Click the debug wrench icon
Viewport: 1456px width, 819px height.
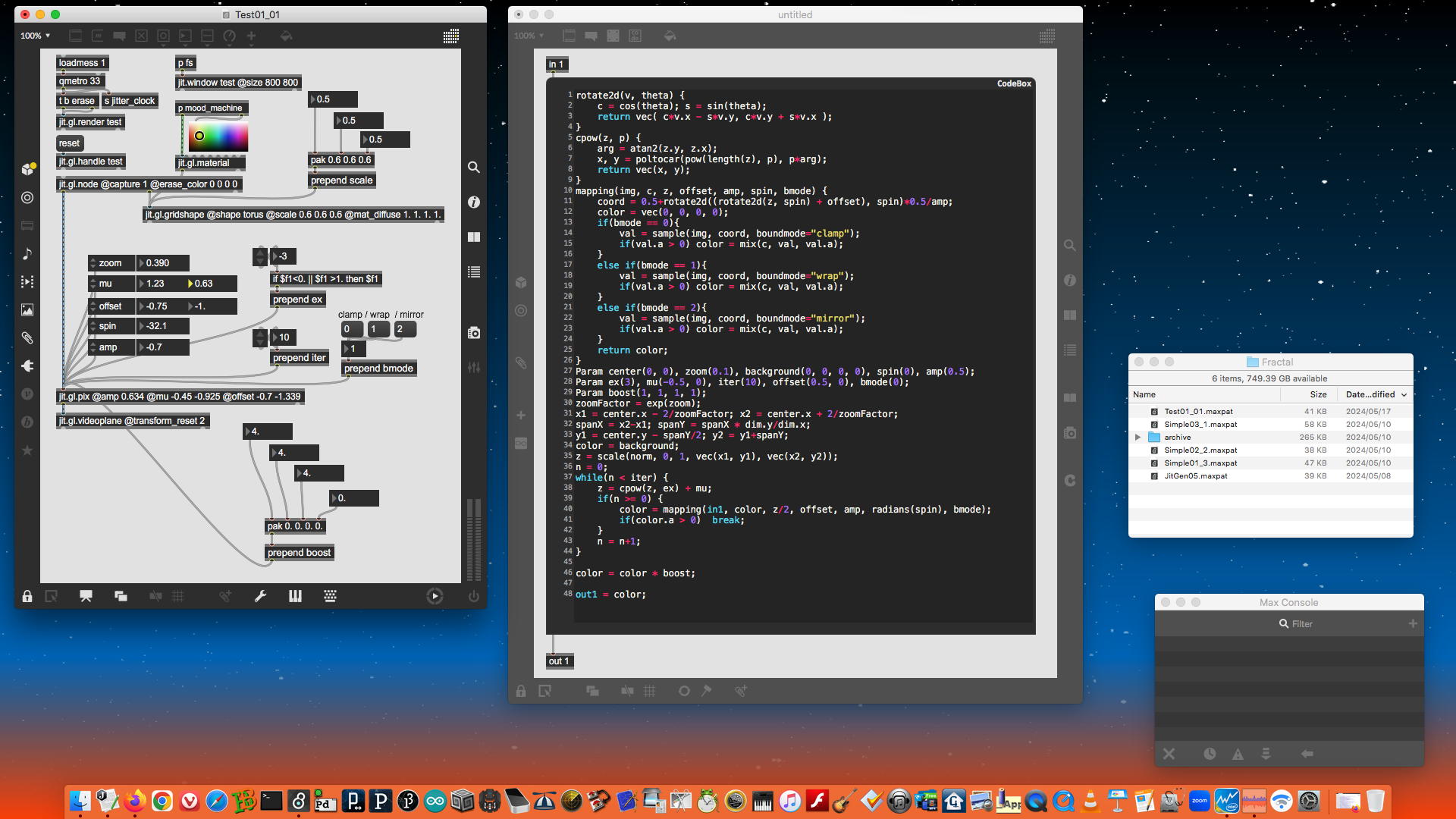pos(260,596)
